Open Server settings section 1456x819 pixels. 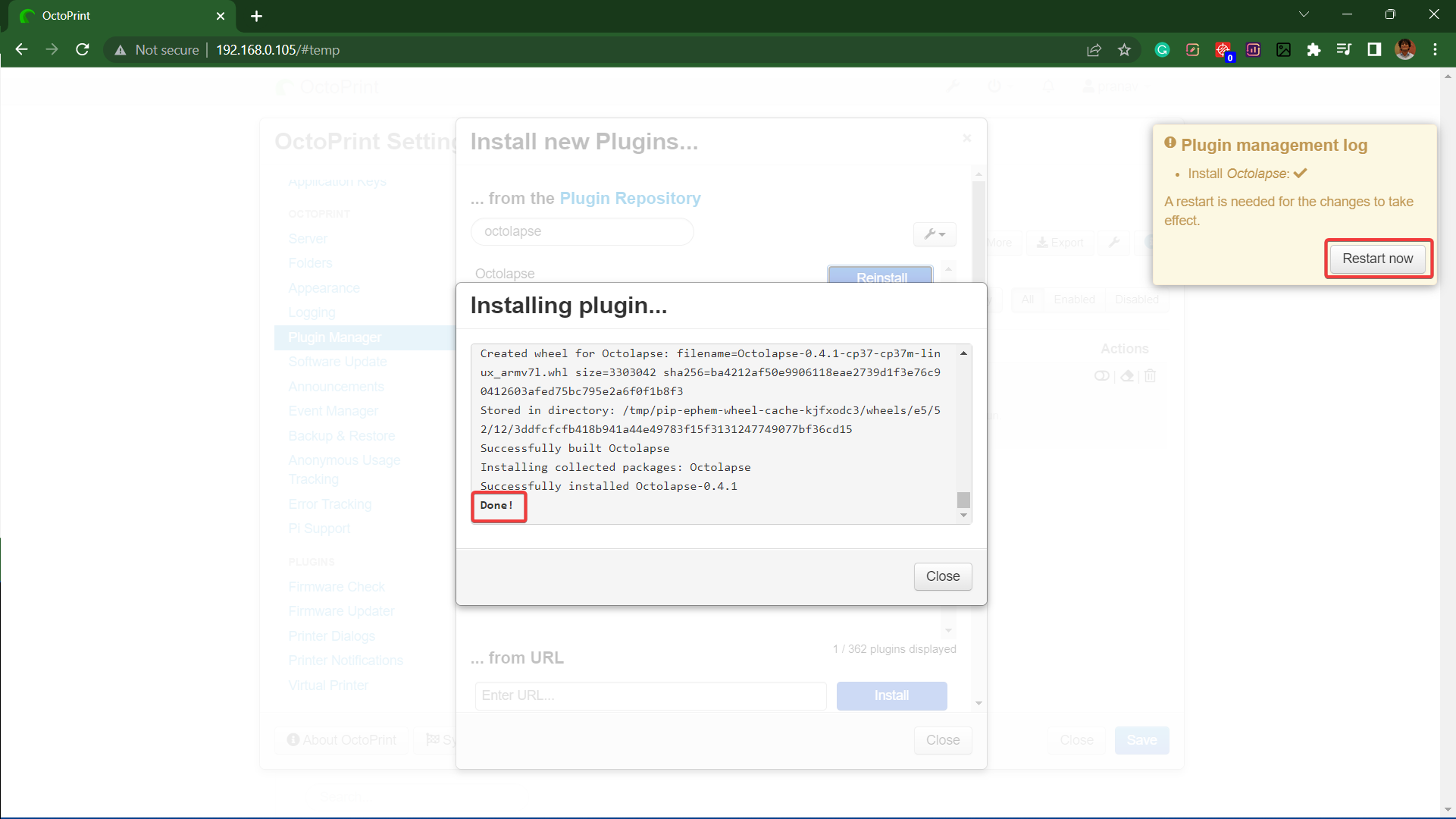coord(308,239)
